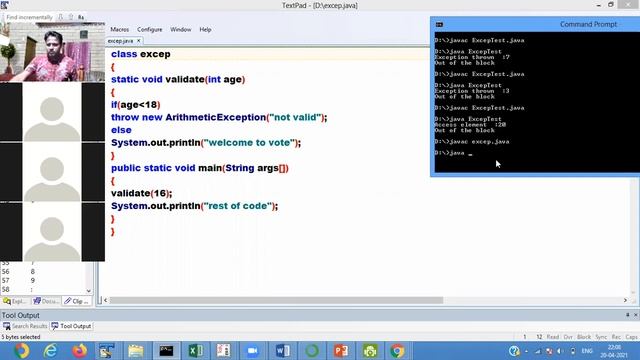Focus the Command Prompt window title bar
The image size is (640, 360).
click(536, 24)
